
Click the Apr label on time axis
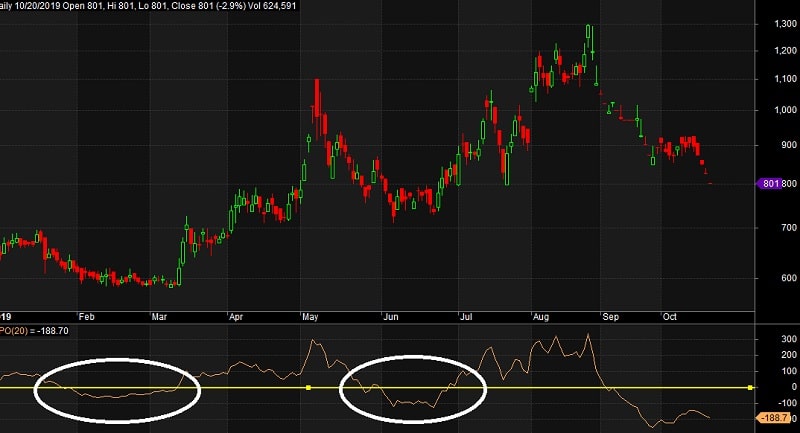pyautogui.click(x=236, y=317)
